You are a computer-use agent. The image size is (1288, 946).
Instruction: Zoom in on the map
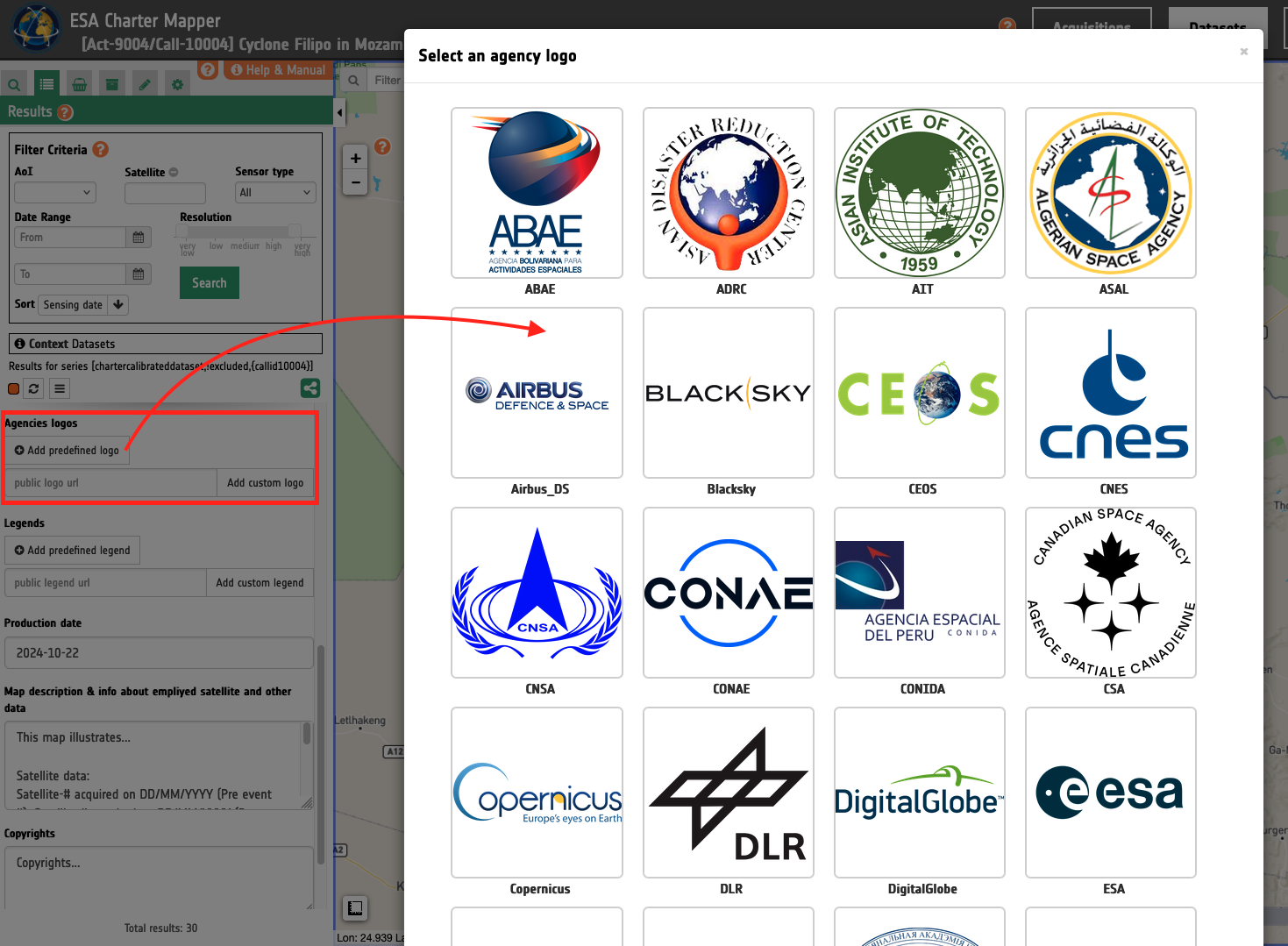[x=355, y=159]
